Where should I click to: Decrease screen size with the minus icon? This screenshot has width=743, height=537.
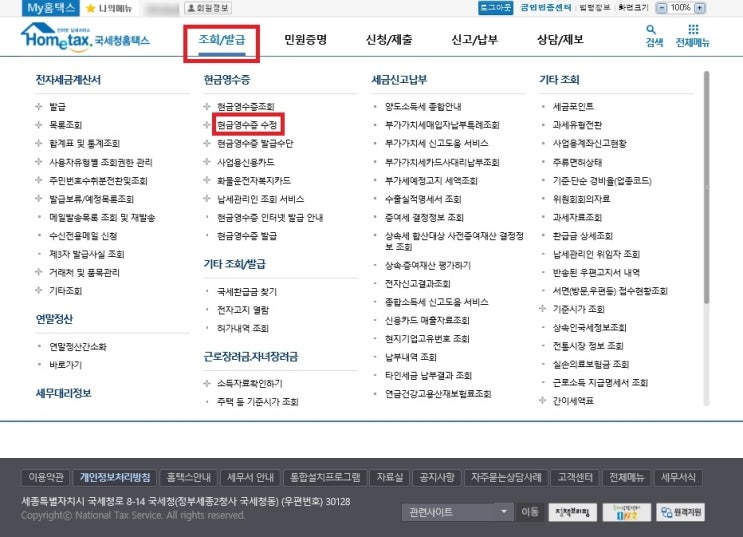point(662,8)
